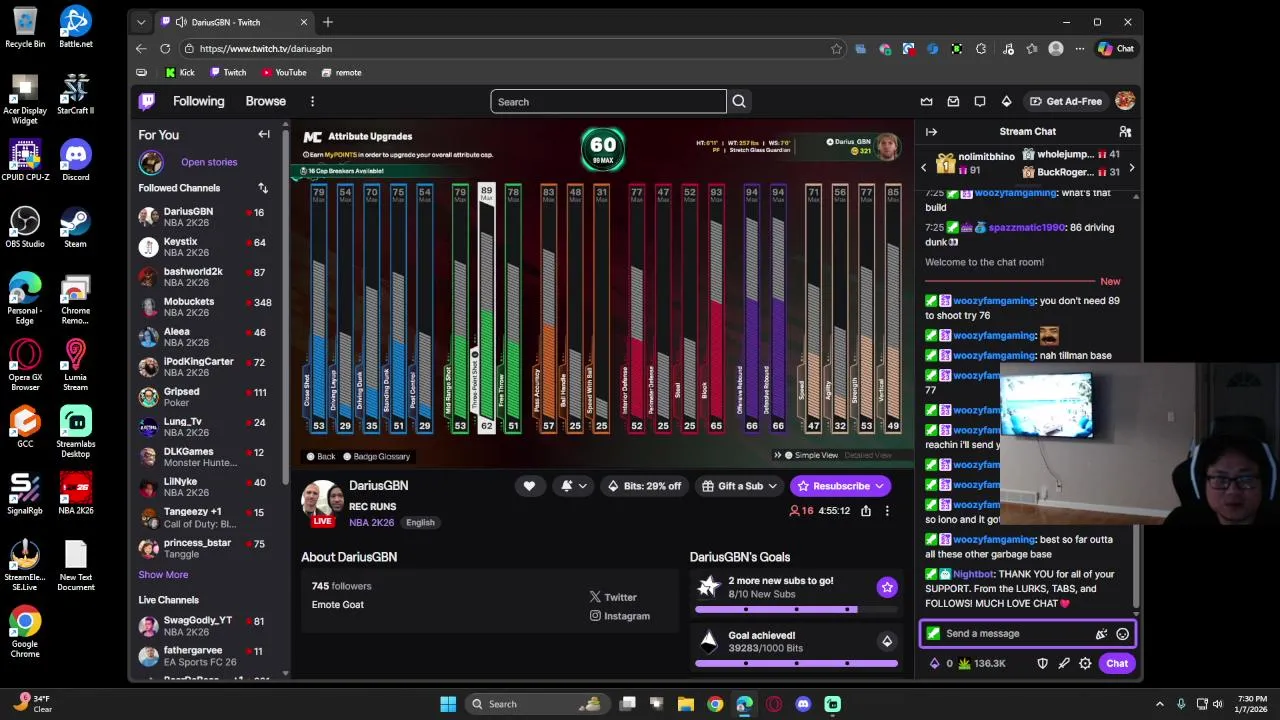The height and width of the screenshot is (720, 1280).
Task: Follow heart icon for DariusGBN
Action: click(529, 486)
